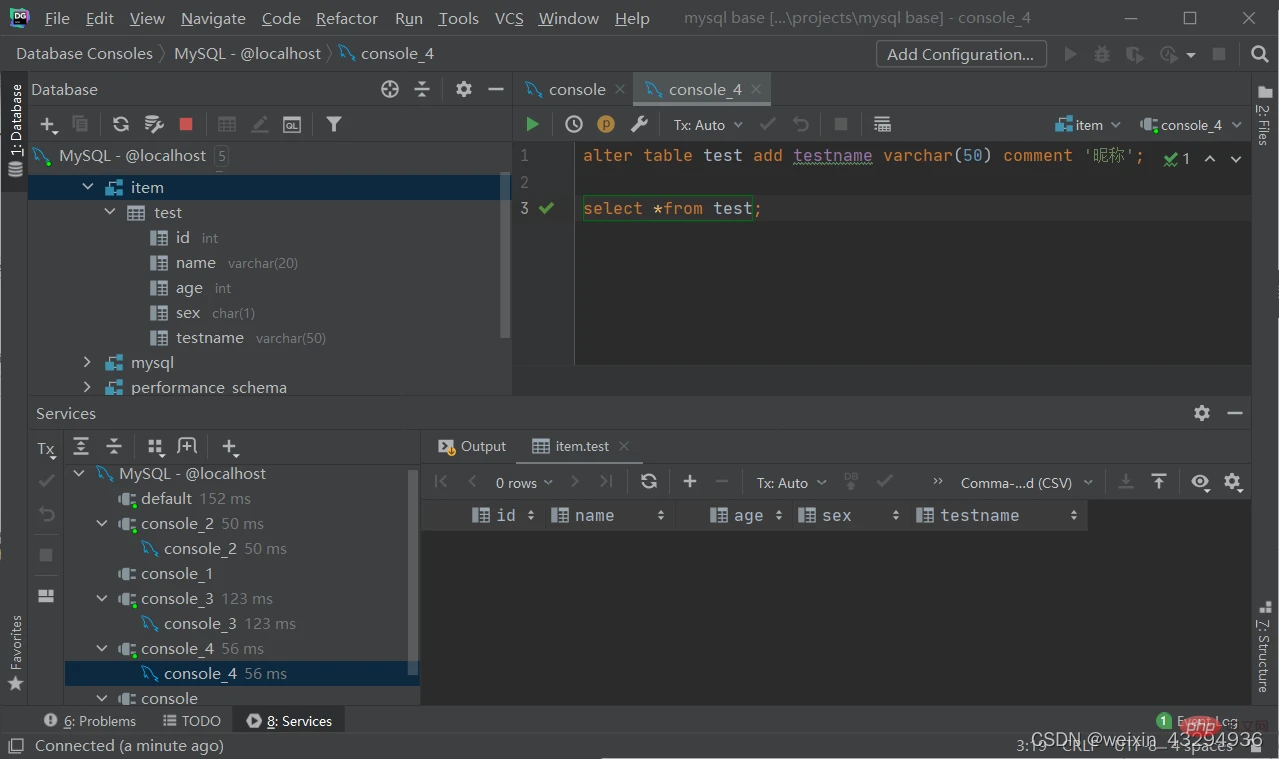Open the TODO tool window

[191, 720]
